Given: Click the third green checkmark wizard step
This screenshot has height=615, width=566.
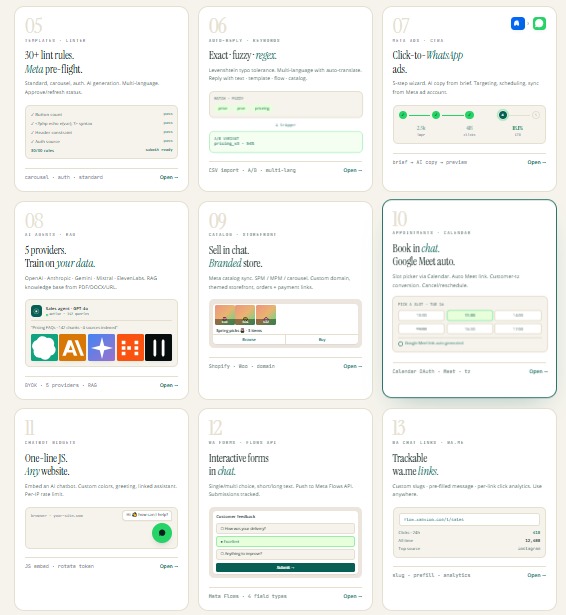Looking at the screenshot, I should point(469,115).
